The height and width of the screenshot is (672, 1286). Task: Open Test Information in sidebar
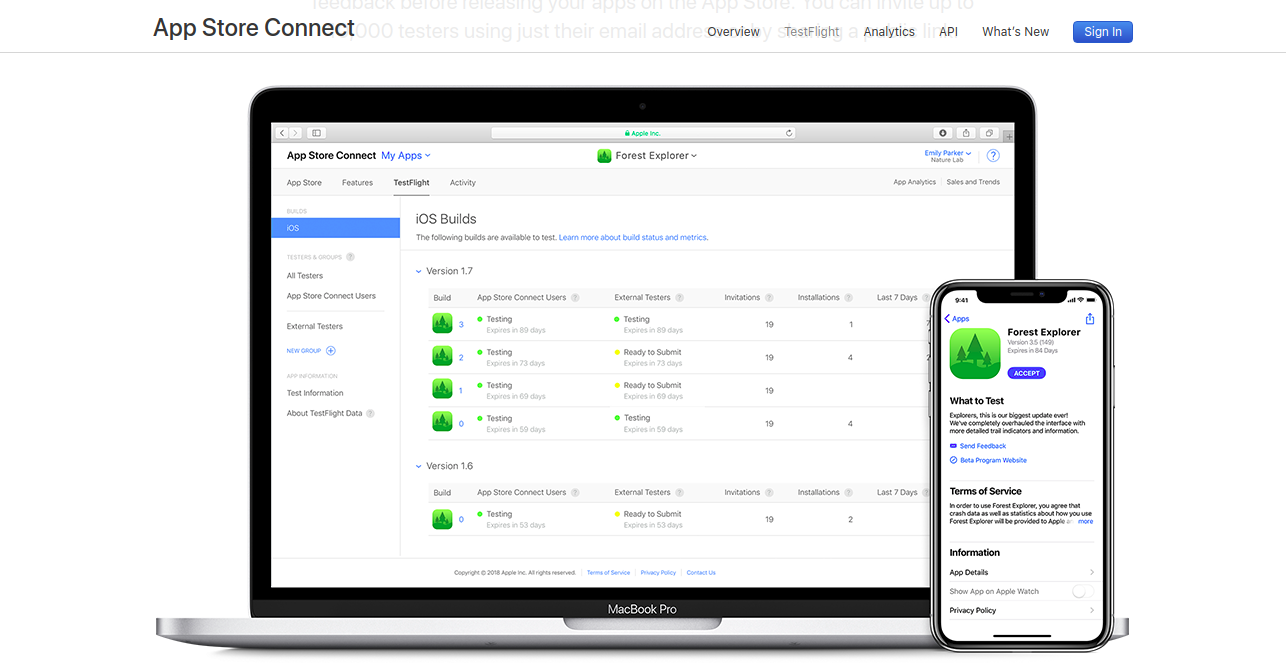click(315, 393)
